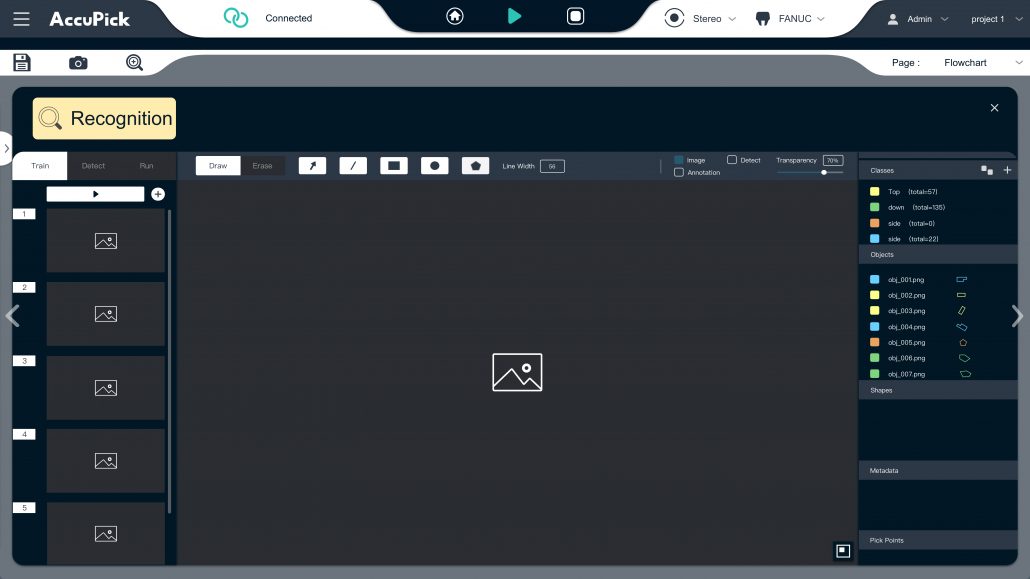Add a new class with plus icon
The height and width of the screenshot is (579, 1030).
pos(1007,171)
